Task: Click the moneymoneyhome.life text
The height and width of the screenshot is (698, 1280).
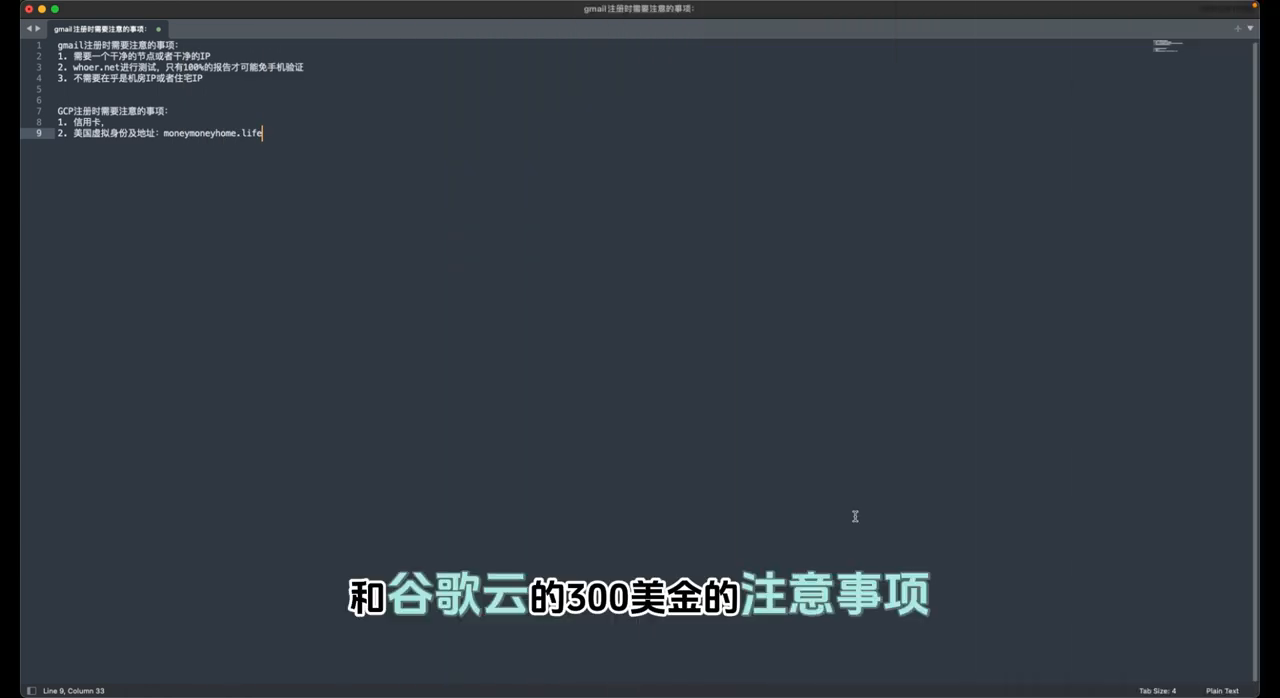Action: 213,133
